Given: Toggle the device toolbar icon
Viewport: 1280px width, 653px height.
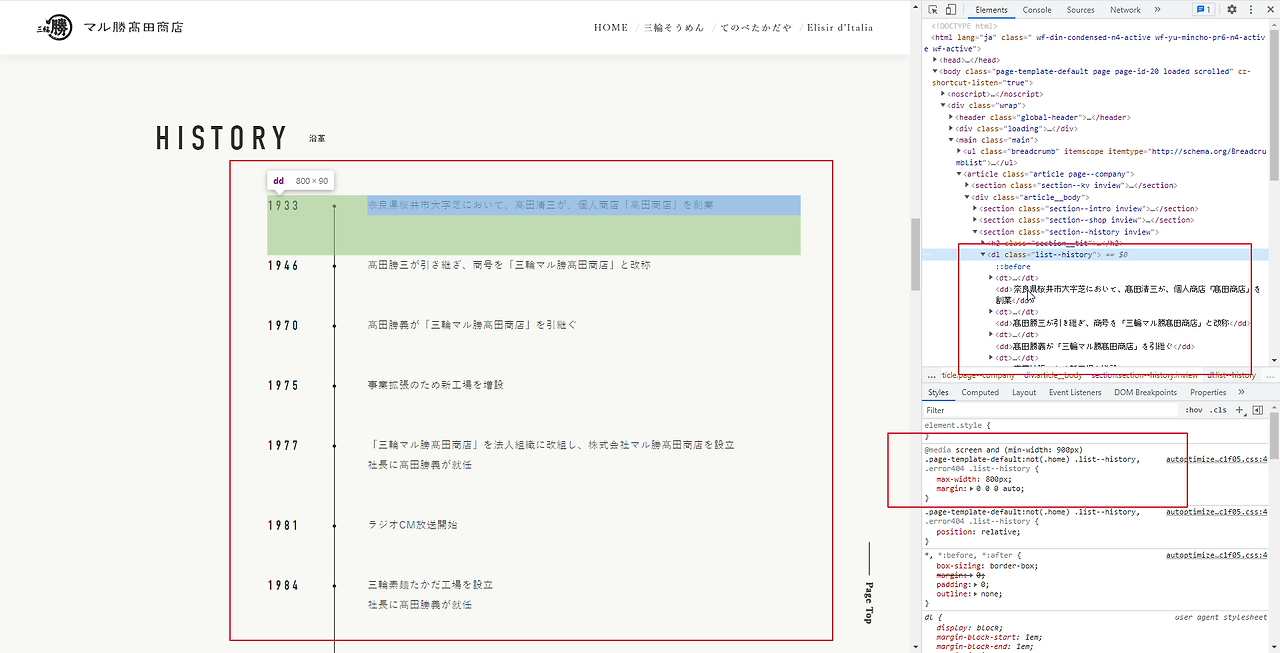Looking at the screenshot, I should coord(950,9).
